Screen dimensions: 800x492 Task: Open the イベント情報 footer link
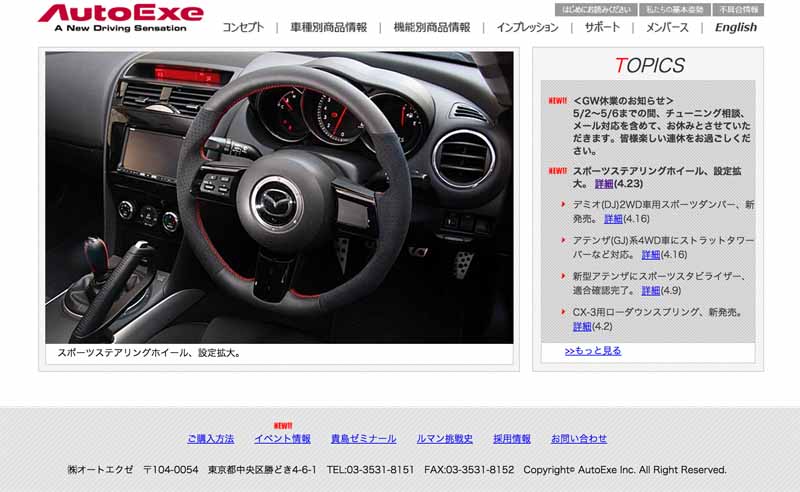283,439
